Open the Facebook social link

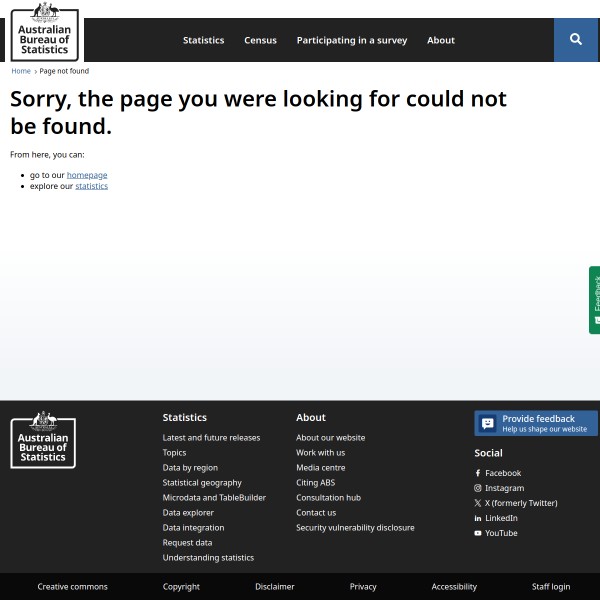click(x=502, y=473)
